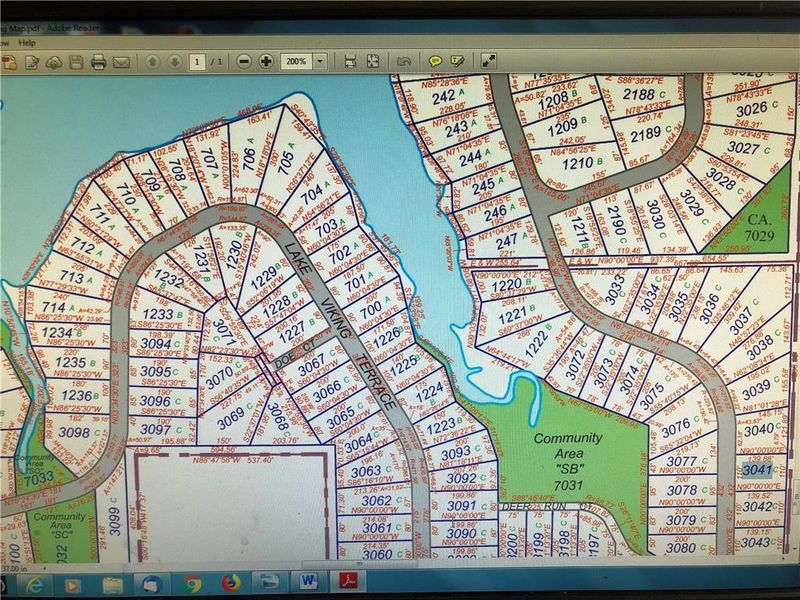Open Internet Explorer from the taskbar

[x=34, y=585]
